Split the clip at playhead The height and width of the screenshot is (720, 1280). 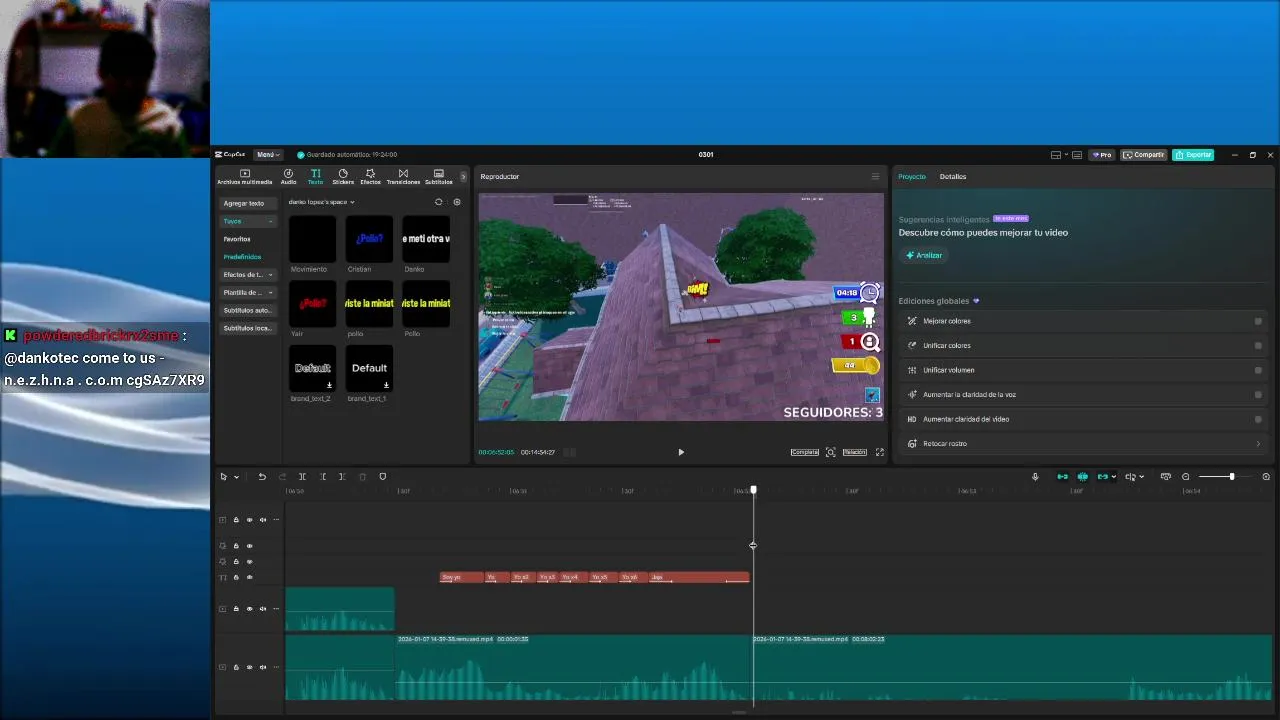click(302, 477)
